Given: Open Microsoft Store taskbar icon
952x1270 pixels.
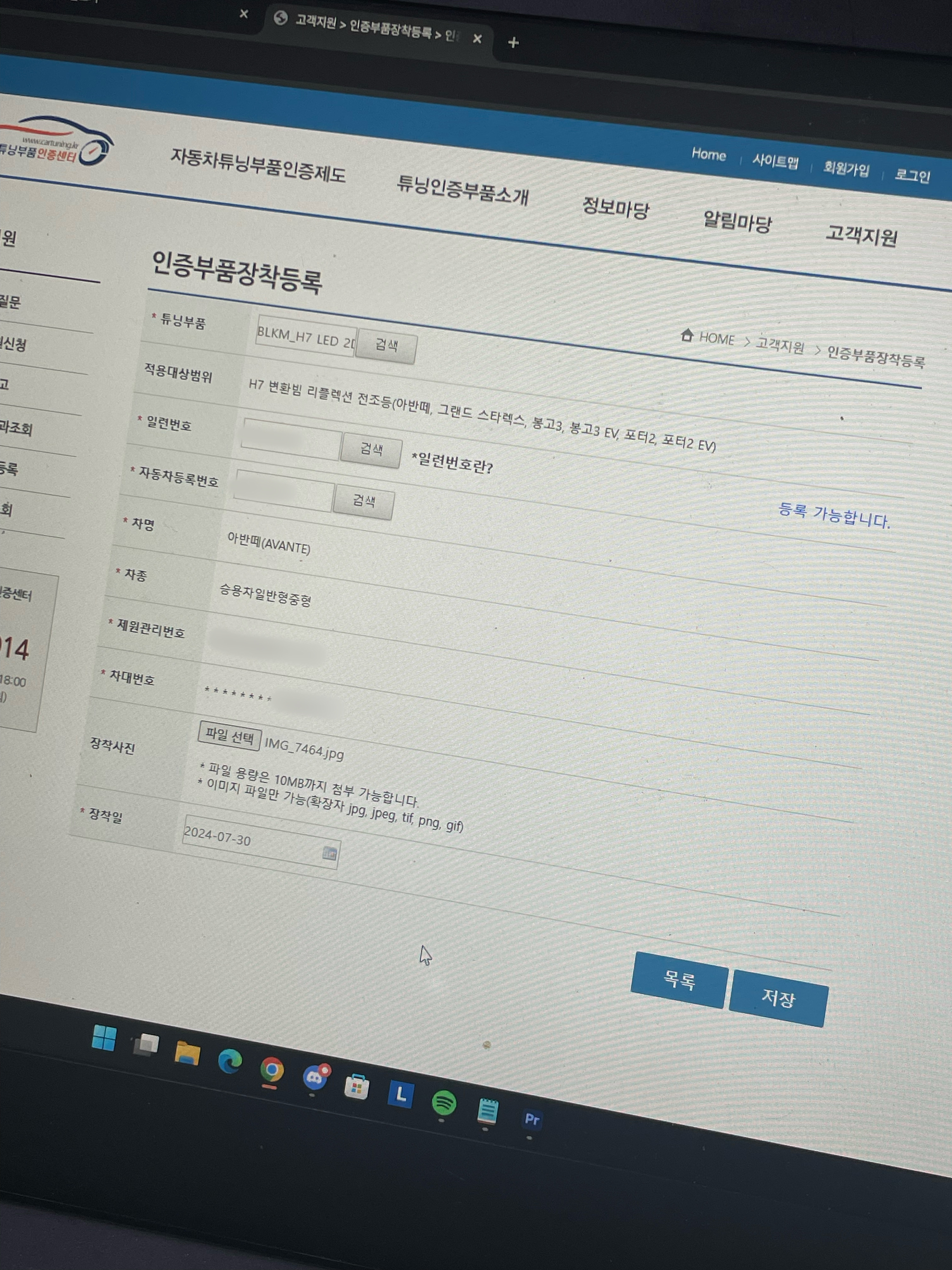Looking at the screenshot, I should pos(356,1087).
